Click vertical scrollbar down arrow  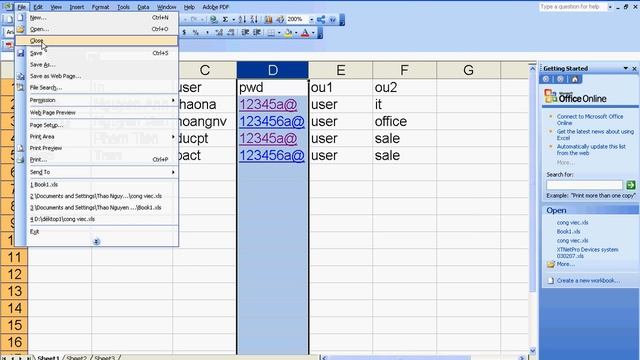pyautogui.click(x=532, y=351)
